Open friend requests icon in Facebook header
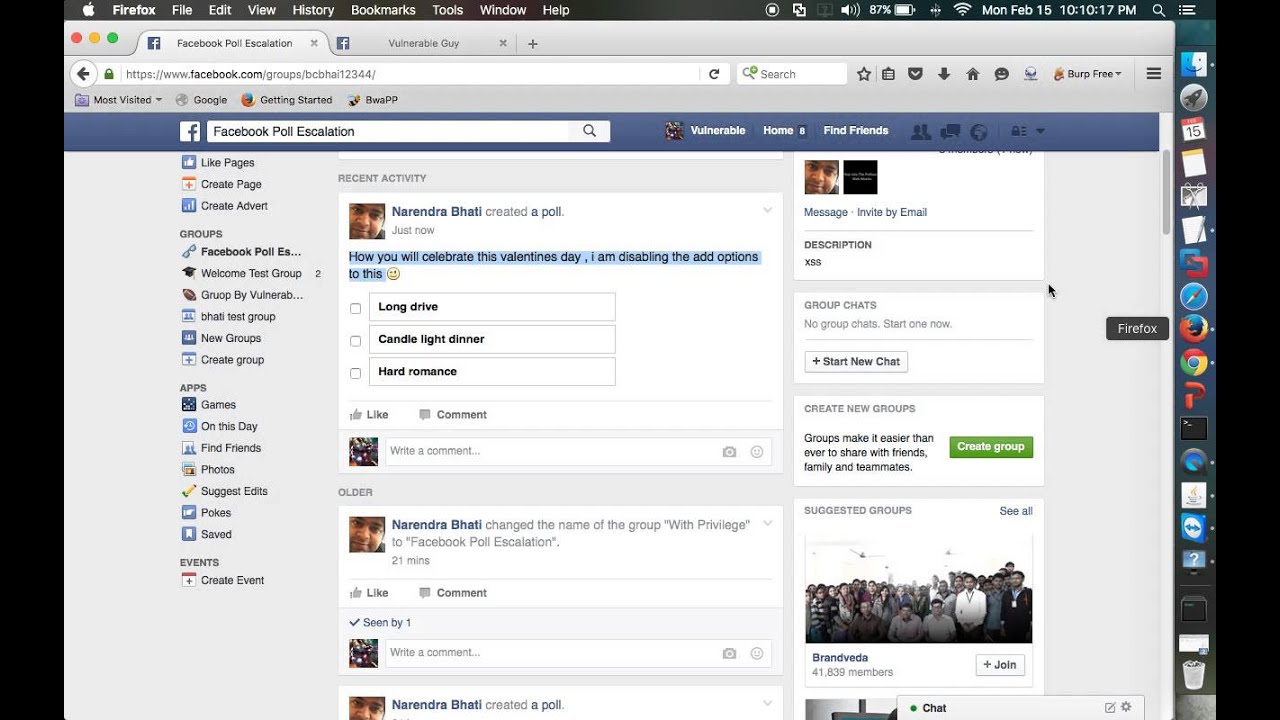1280x720 pixels. pos(921,131)
